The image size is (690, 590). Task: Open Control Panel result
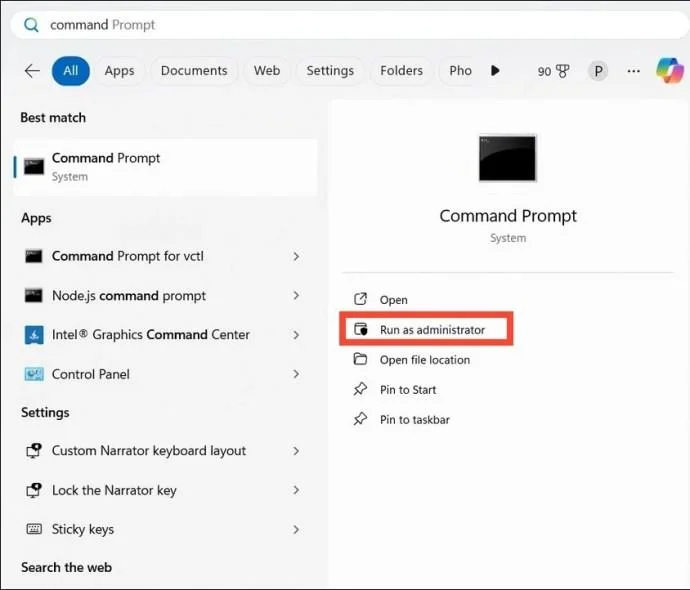(164, 374)
